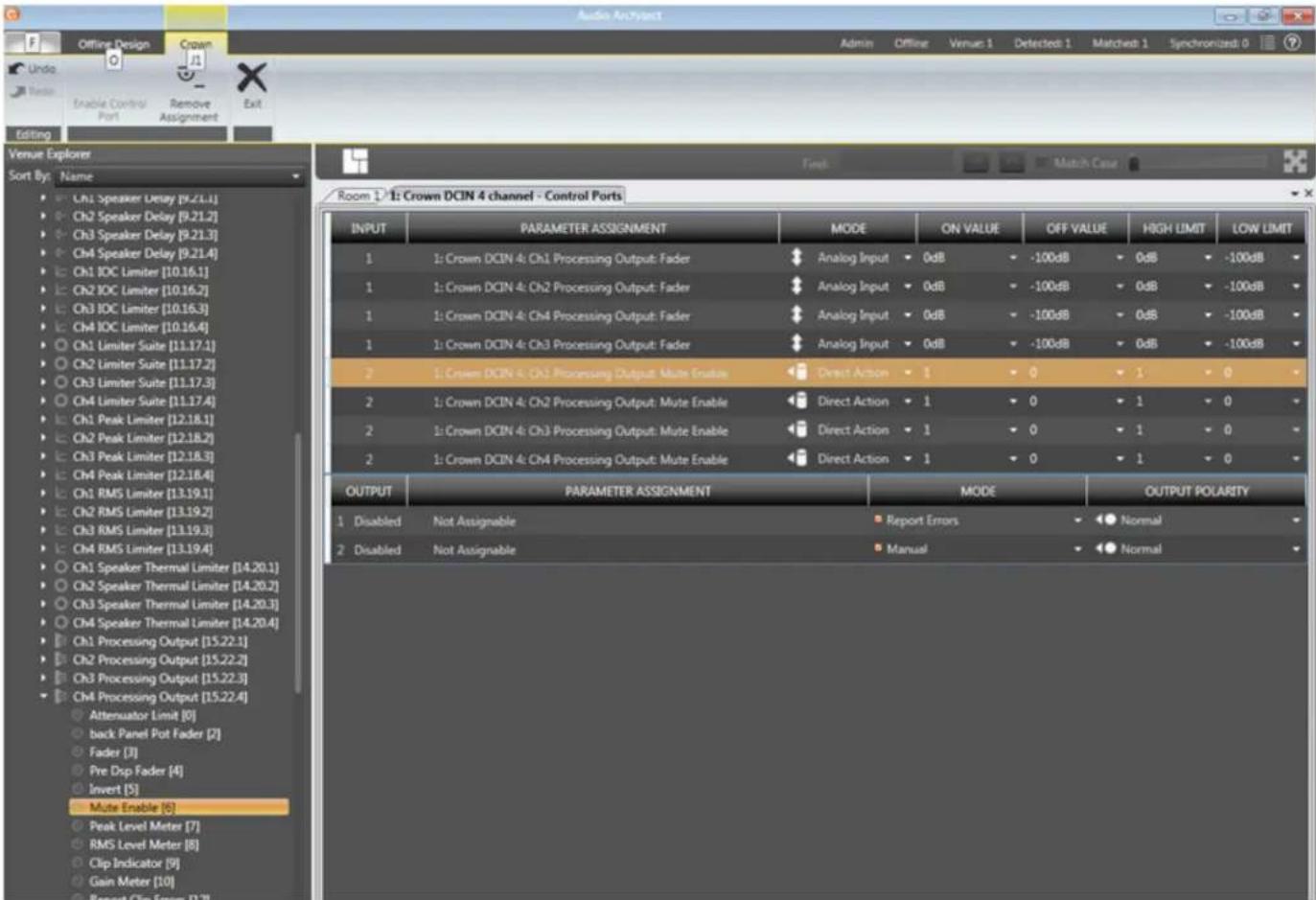Click the full-screen expand icon of the workspace
The image size is (1316, 900).
tap(1295, 161)
